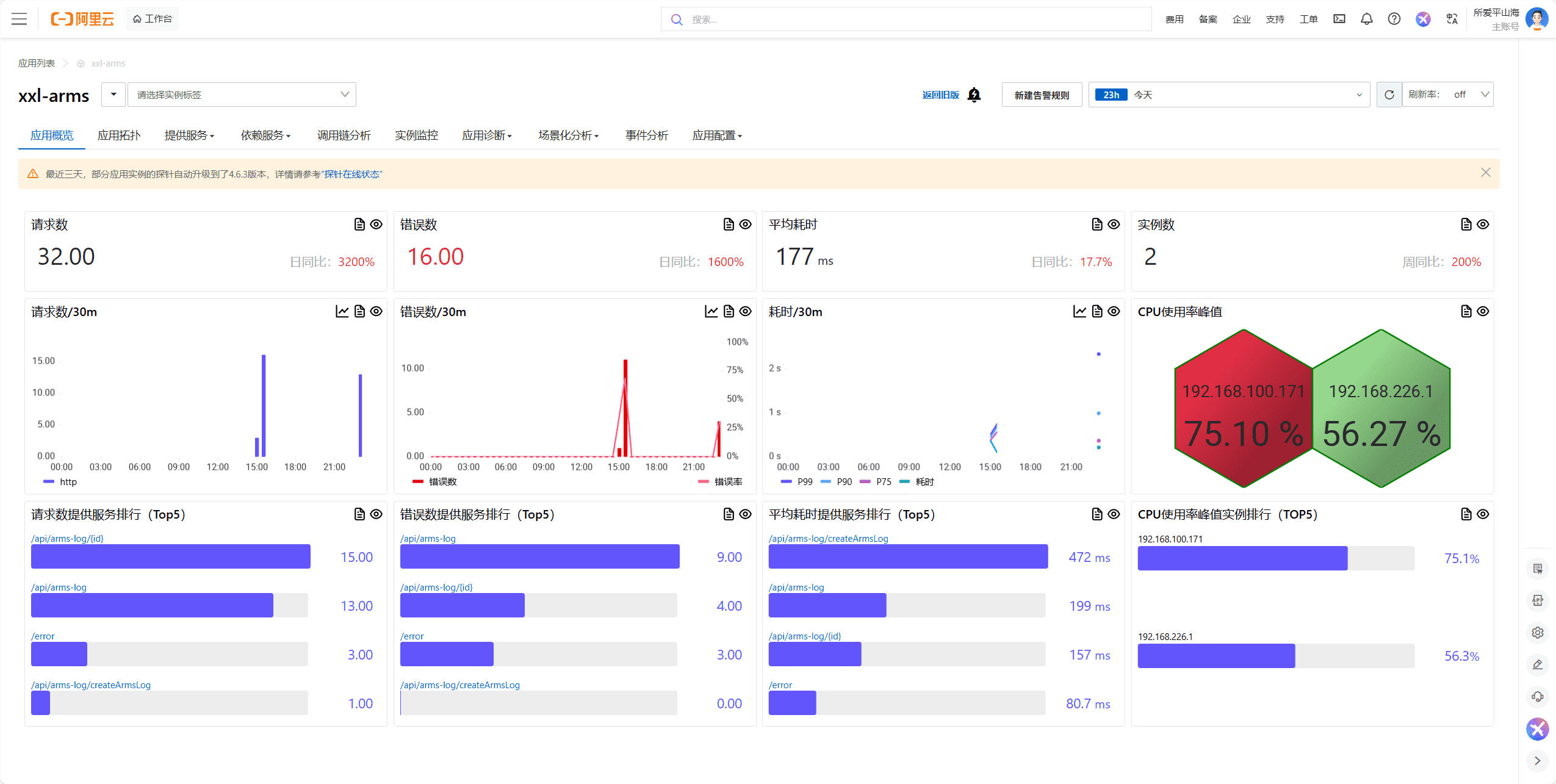Viewport: 1556px width, 784px height.
Task: Open the document icon on 平均耗时提供服务排行 panel
Action: 1097,514
